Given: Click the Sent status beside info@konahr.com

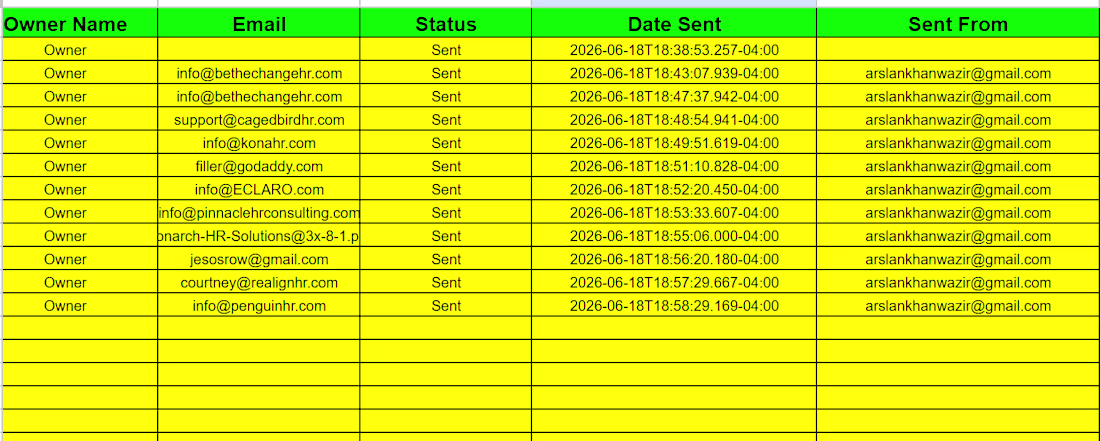Looking at the screenshot, I should coord(445,143).
